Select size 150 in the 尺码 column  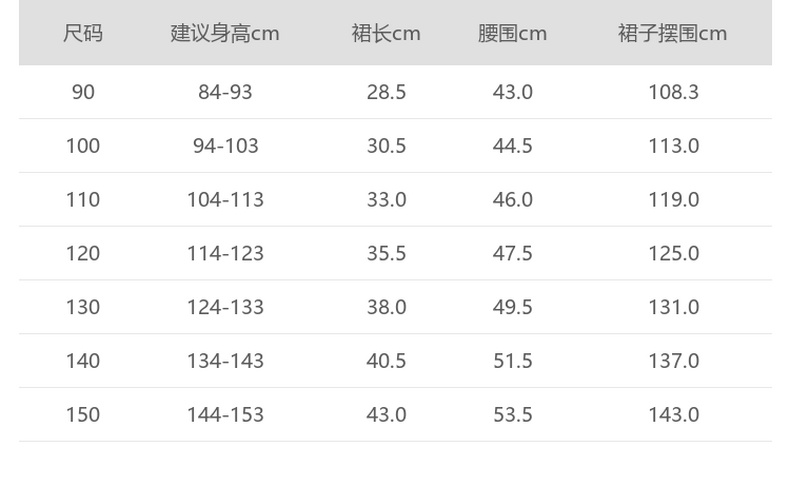(83, 415)
